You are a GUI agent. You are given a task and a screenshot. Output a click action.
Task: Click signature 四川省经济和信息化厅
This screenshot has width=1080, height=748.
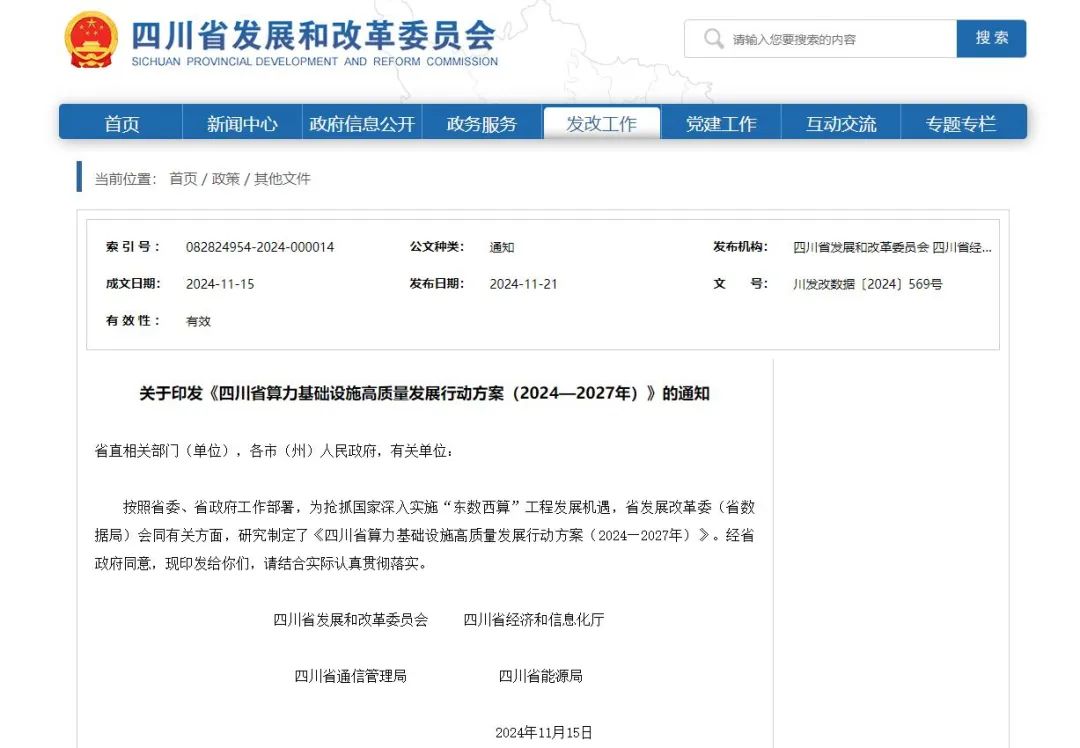tap(534, 620)
